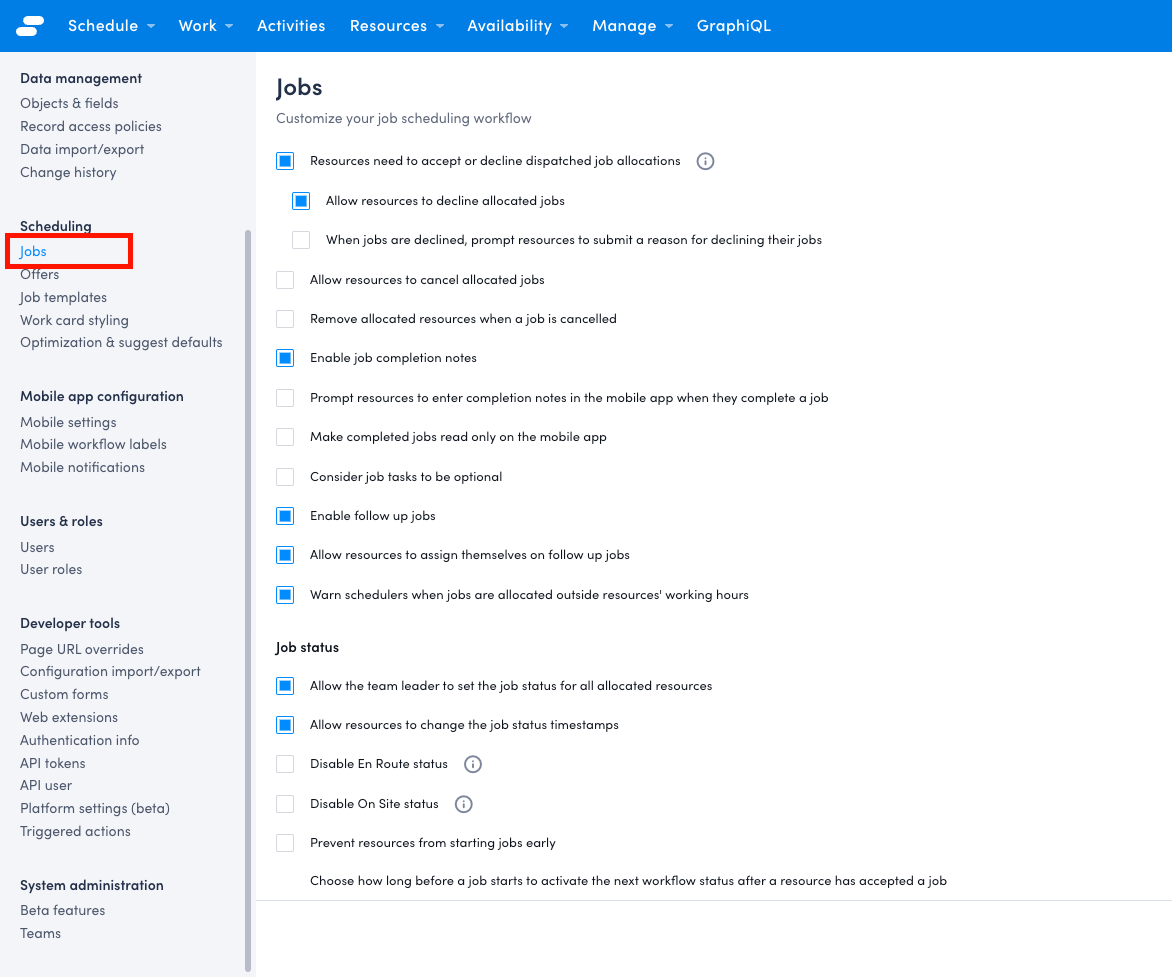Uncheck Enable job completion notes
This screenshot has height=977, width=1172.
pyautogui.click(x=284, y=357)
